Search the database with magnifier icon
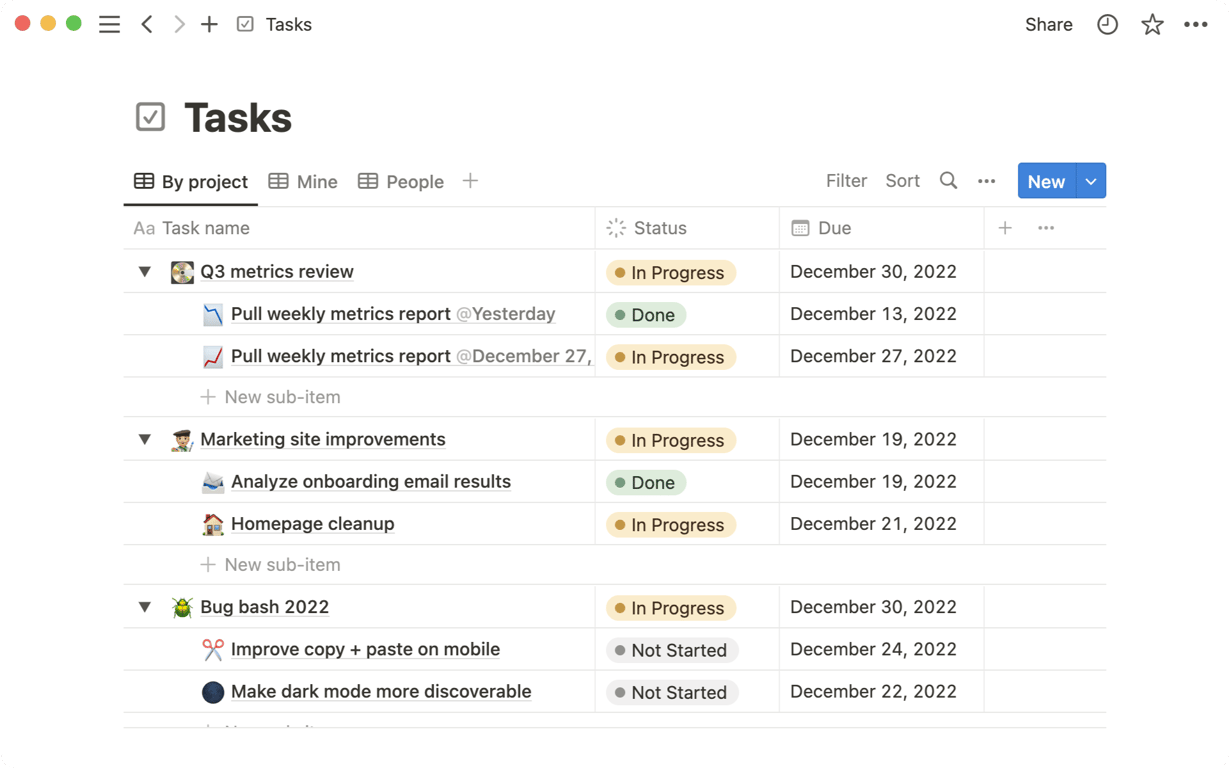Viewport: 1229px width, 768px height. pyautogui.click(x=948, y=181)
